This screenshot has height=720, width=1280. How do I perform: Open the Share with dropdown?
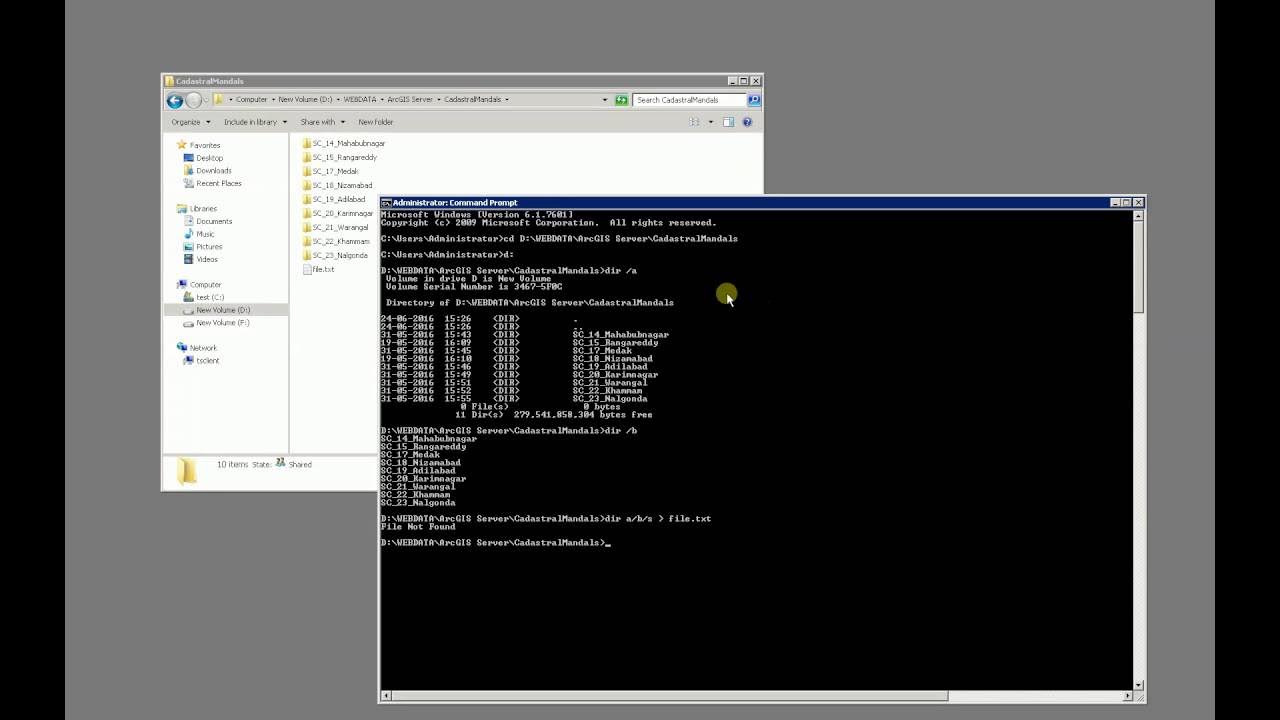pos(322,122)
